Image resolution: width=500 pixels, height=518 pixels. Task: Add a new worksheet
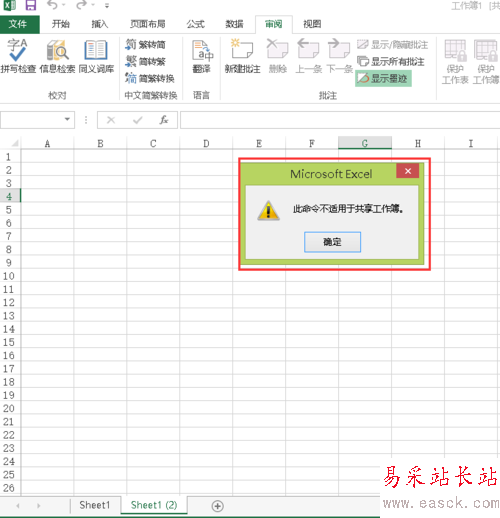[217, 506]
